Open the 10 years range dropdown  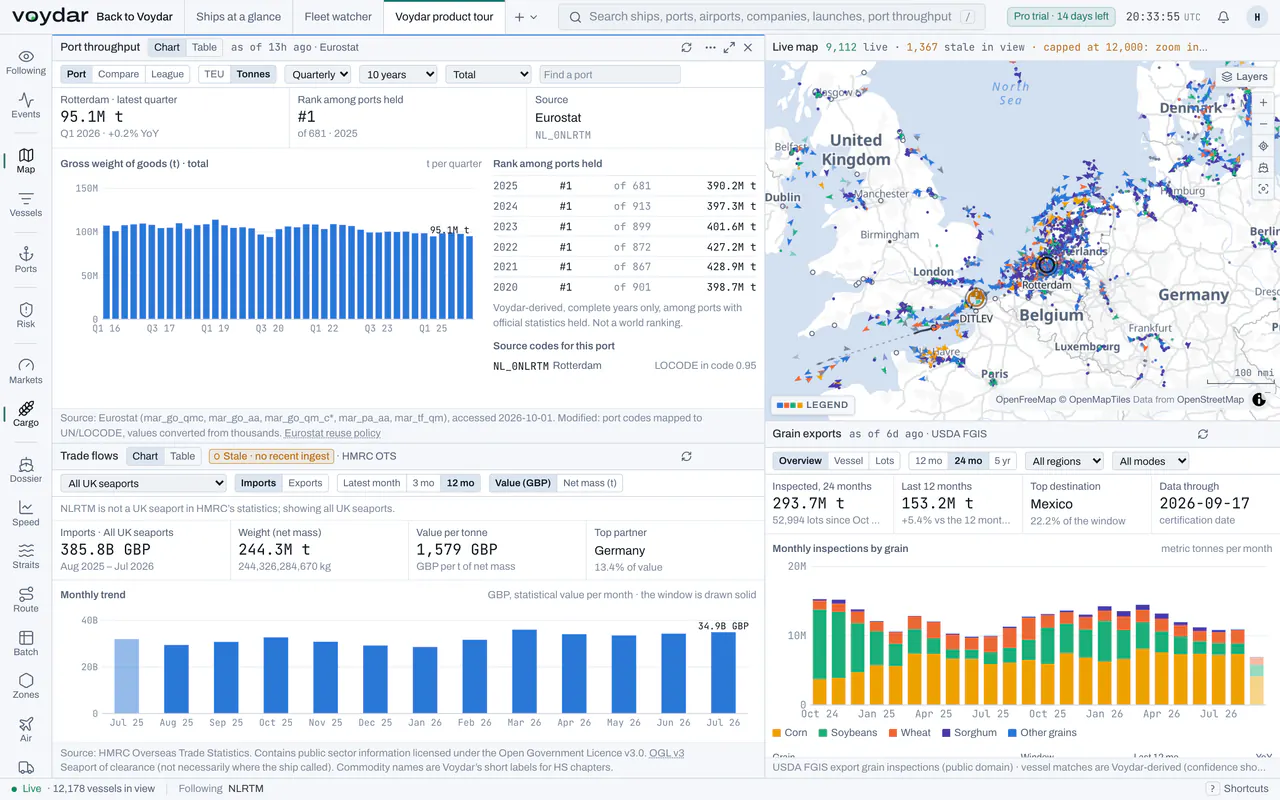pyautogui.click(x=398, y=74)
